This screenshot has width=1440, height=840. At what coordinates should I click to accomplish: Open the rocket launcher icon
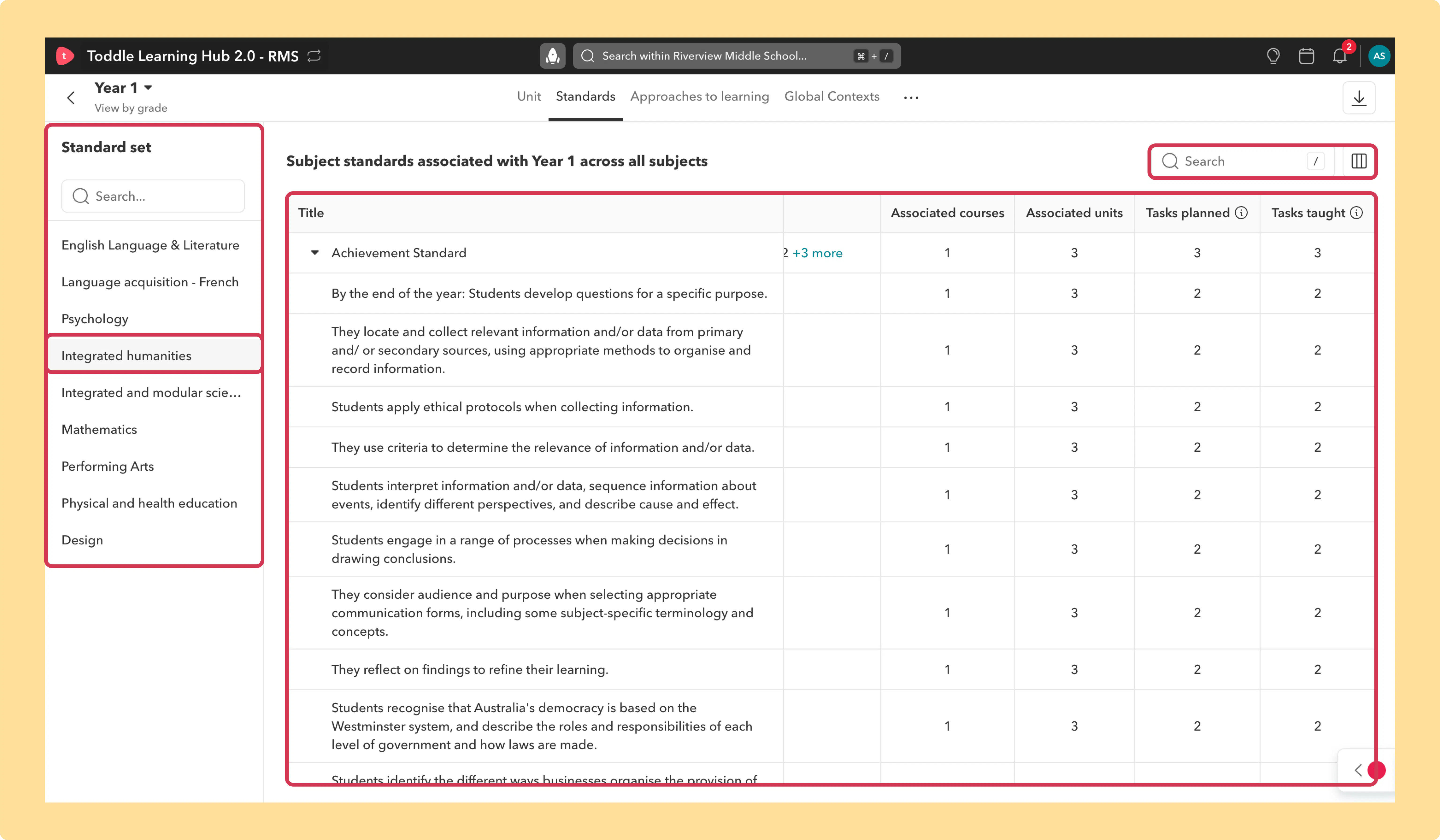553,56
